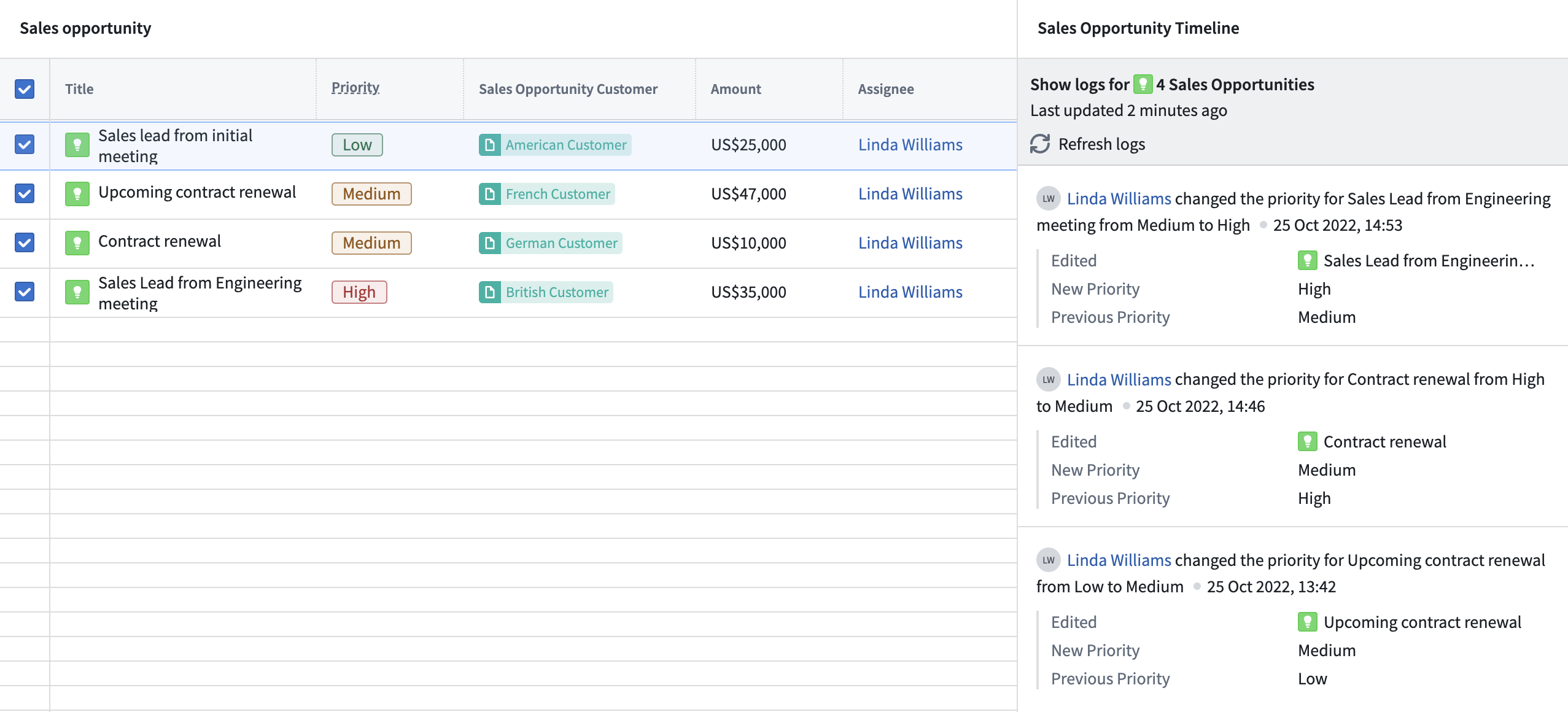The height and width of the screenshot is (712, 1568).
Task: Click the lightbulb icon for Sales lead from initial meeting
Action: coord(77,145)
